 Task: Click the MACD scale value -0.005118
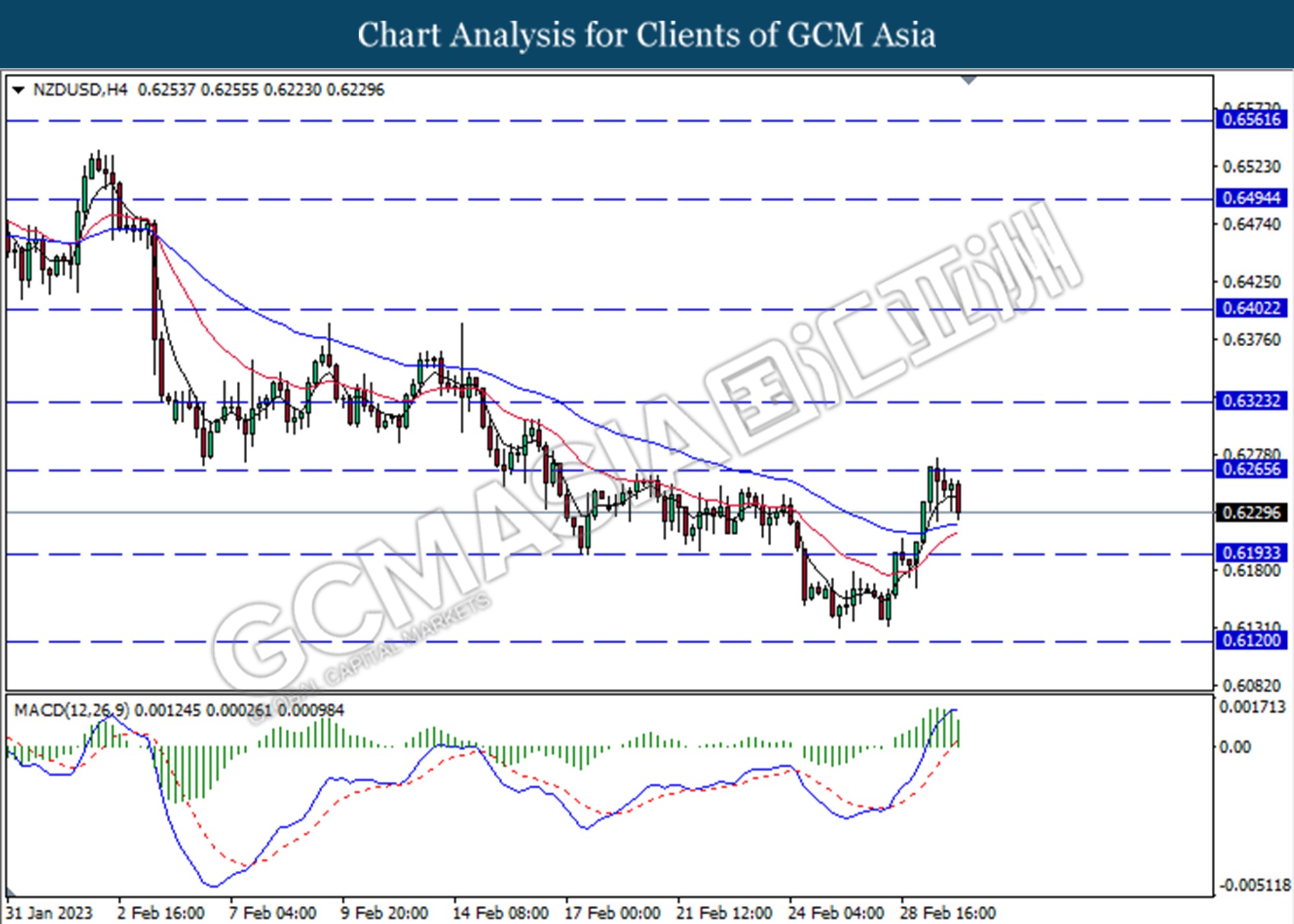pyautogui.click(x=1254, y=885)
